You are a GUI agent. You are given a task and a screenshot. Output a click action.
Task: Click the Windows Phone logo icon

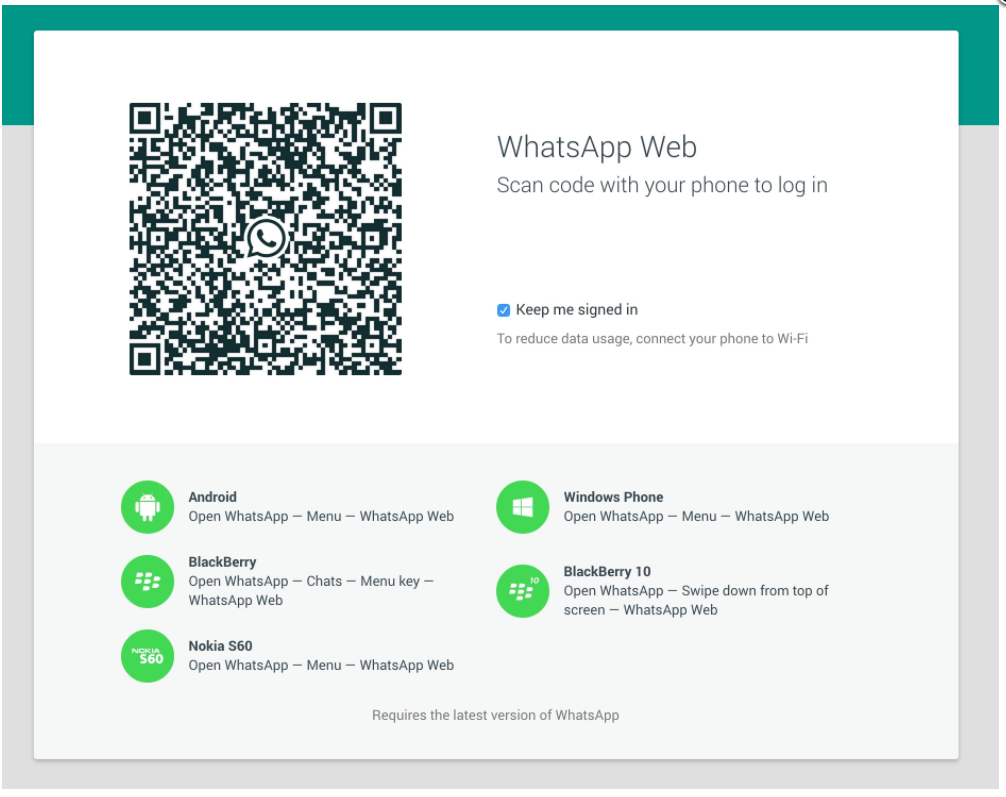[522, 507]
